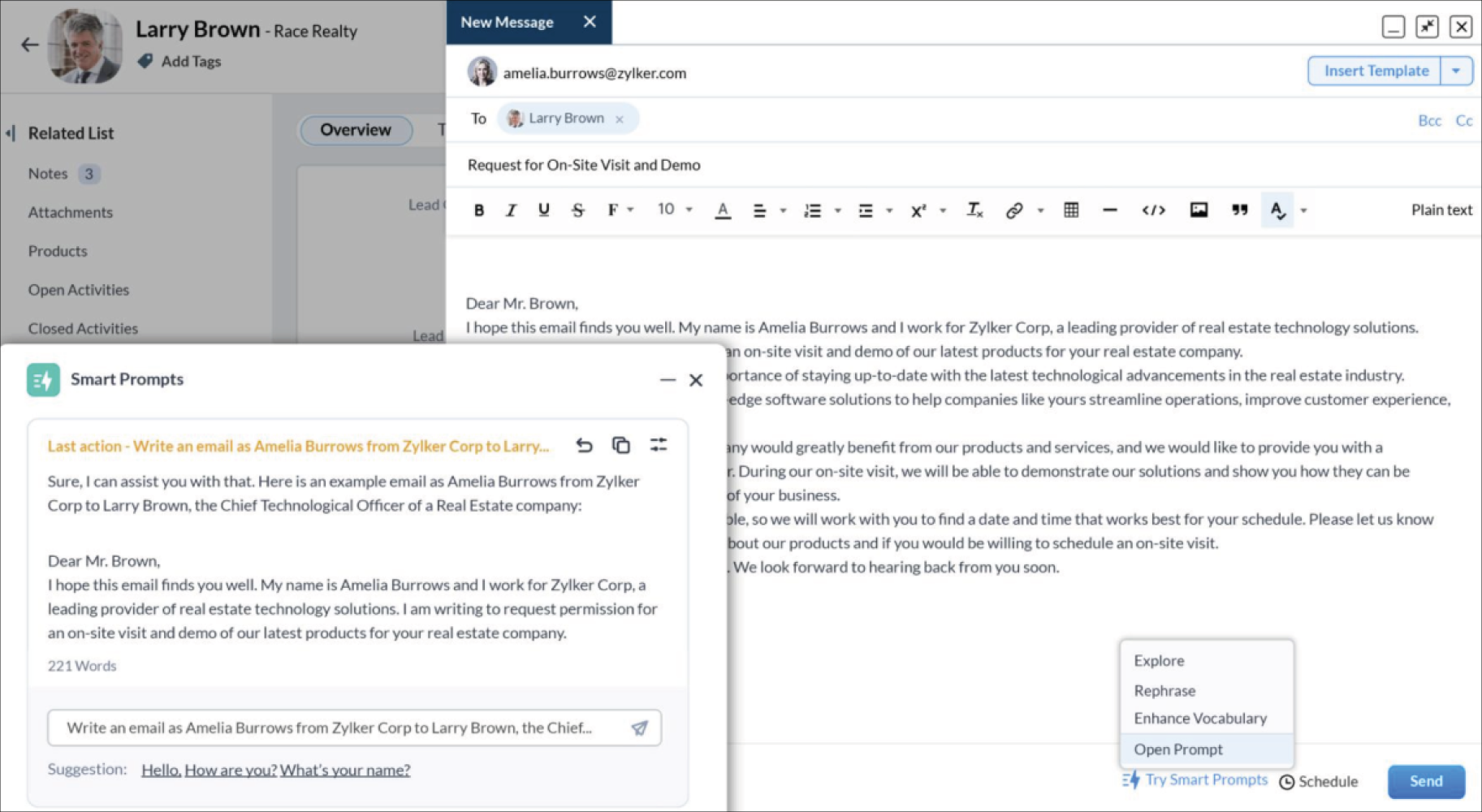Apply blockquote formatting with the quotes icon
This screenshot has width=1482, height=812.
[x=1238, y=209]
